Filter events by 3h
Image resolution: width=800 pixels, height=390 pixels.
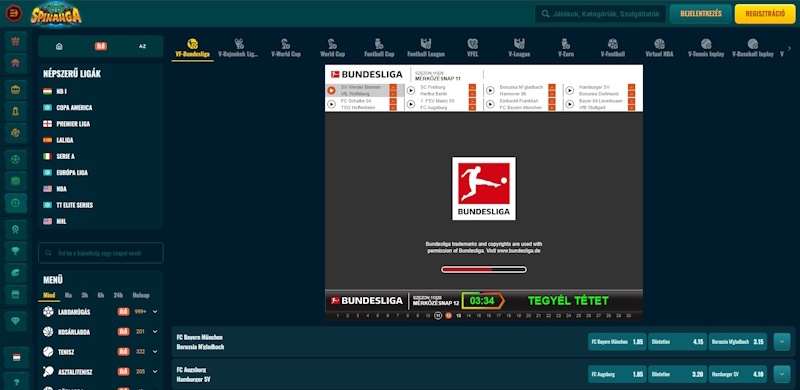(85, 295)
